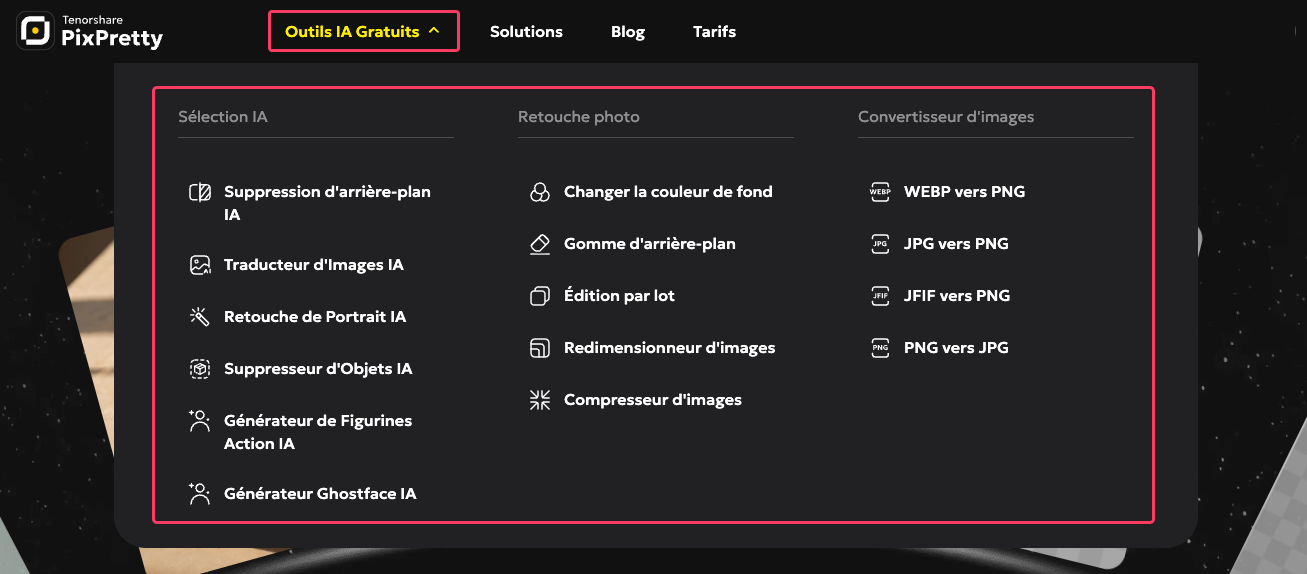Viewport: 1307px width, 574px height.
Task: Select the Retouche de Portrait magic wand icon
Action: pos(200,317)
